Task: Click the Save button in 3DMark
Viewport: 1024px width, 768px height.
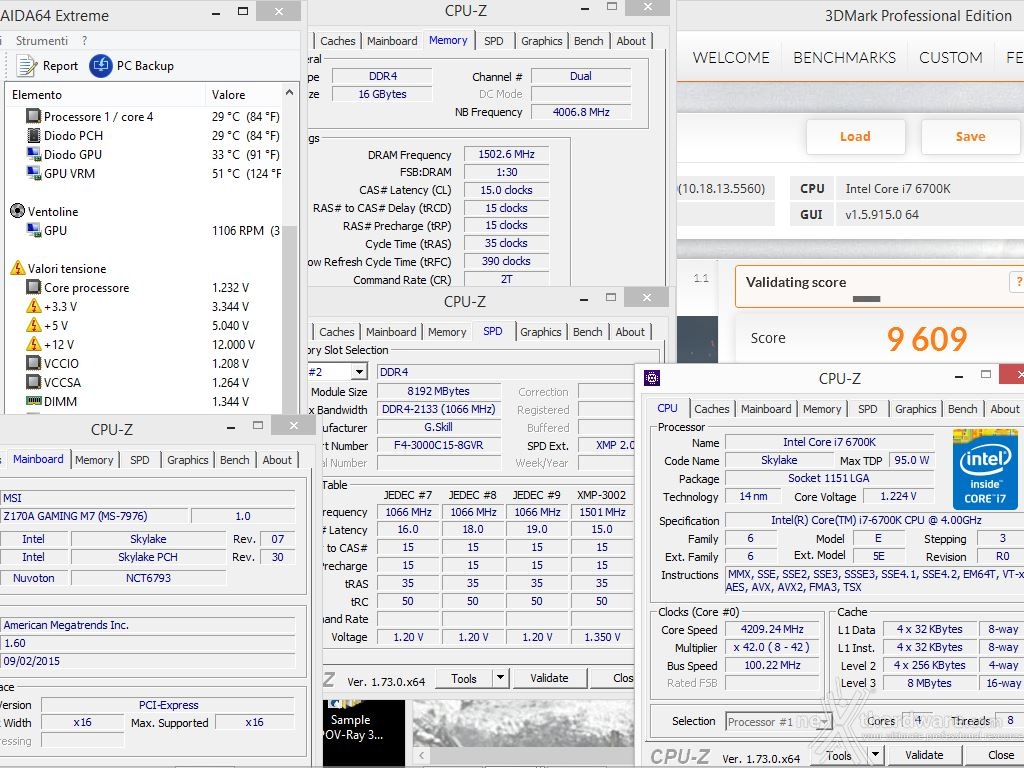Action: [x=970, y=136]
